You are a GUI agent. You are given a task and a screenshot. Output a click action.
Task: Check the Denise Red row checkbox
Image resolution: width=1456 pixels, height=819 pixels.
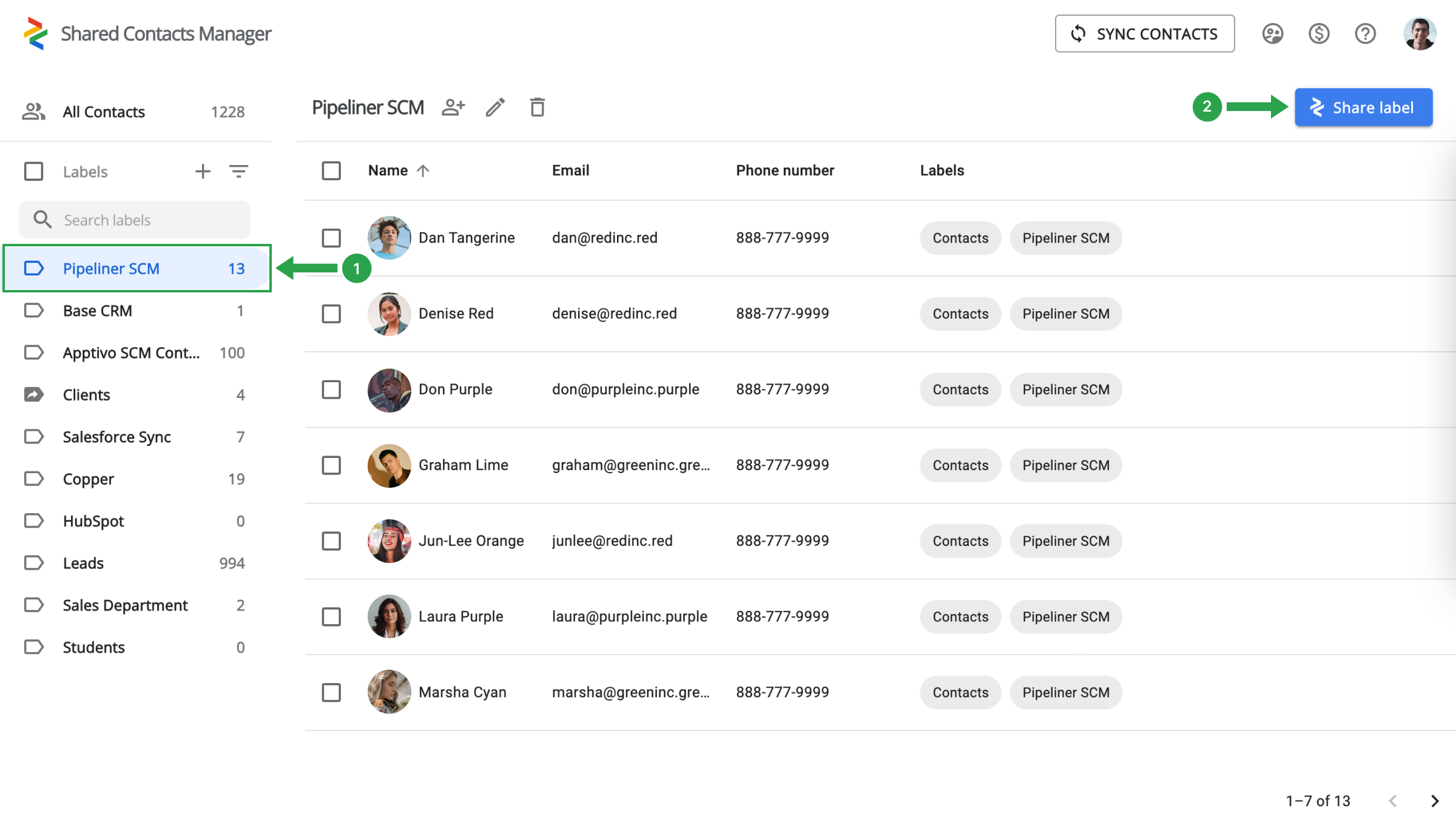click(331, 314)
